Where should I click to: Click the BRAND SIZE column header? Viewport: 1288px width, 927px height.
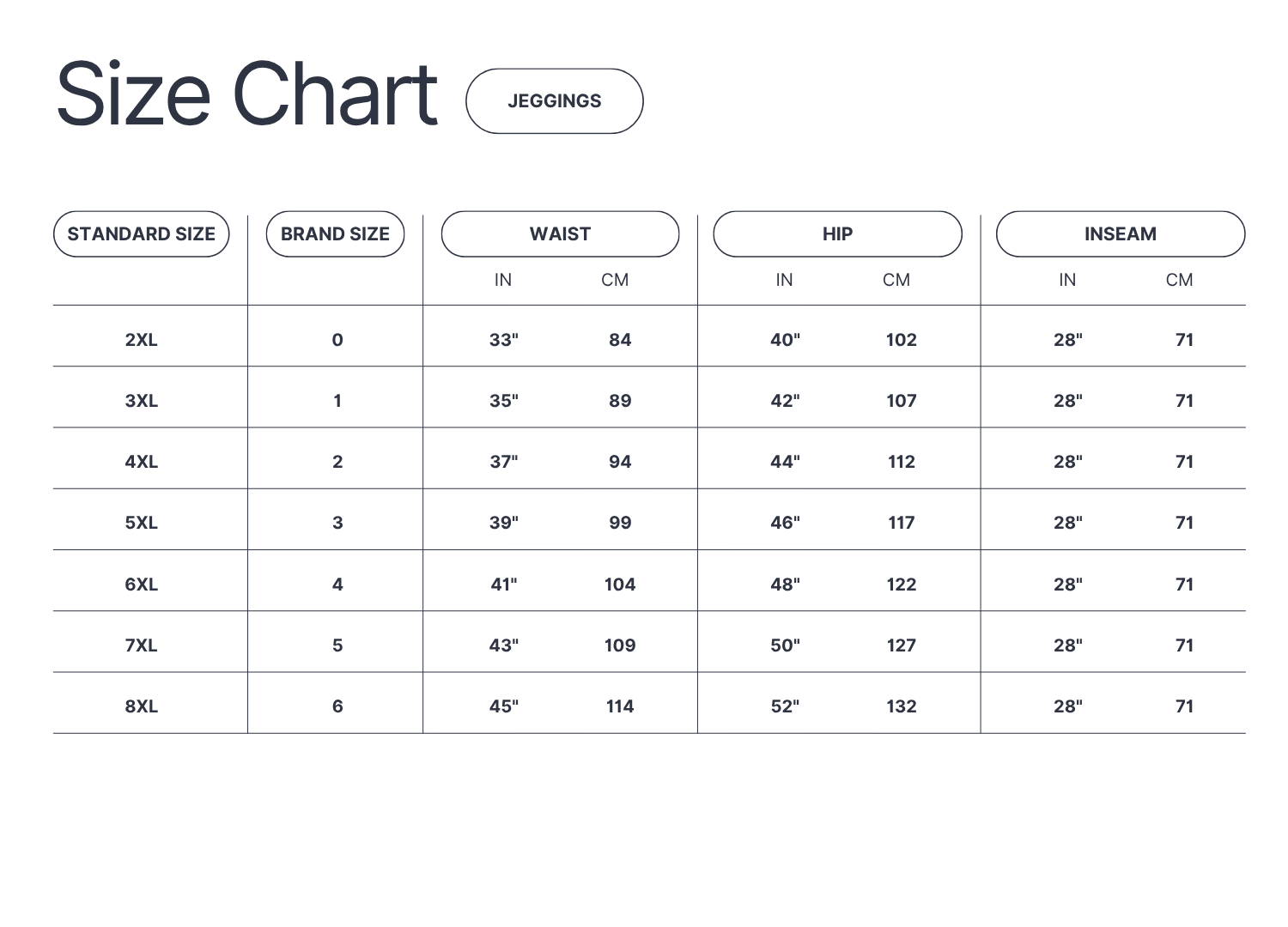335,234
